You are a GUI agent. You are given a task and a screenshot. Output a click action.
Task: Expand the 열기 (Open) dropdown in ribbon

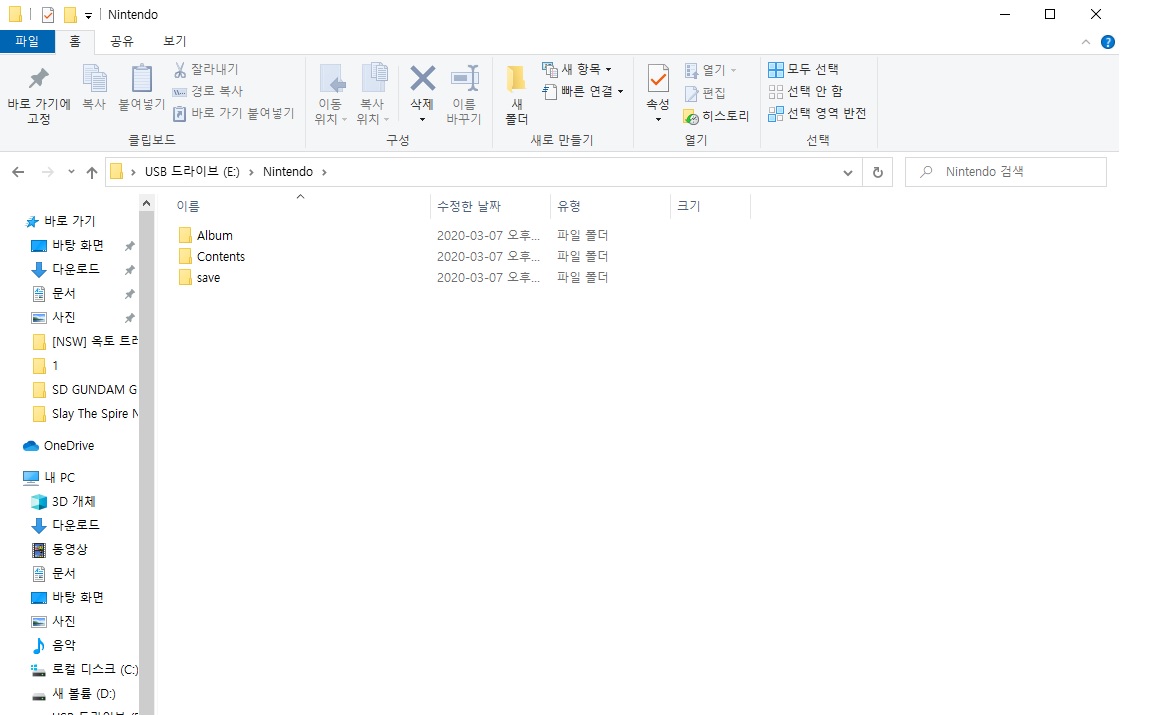click(733, 71)
